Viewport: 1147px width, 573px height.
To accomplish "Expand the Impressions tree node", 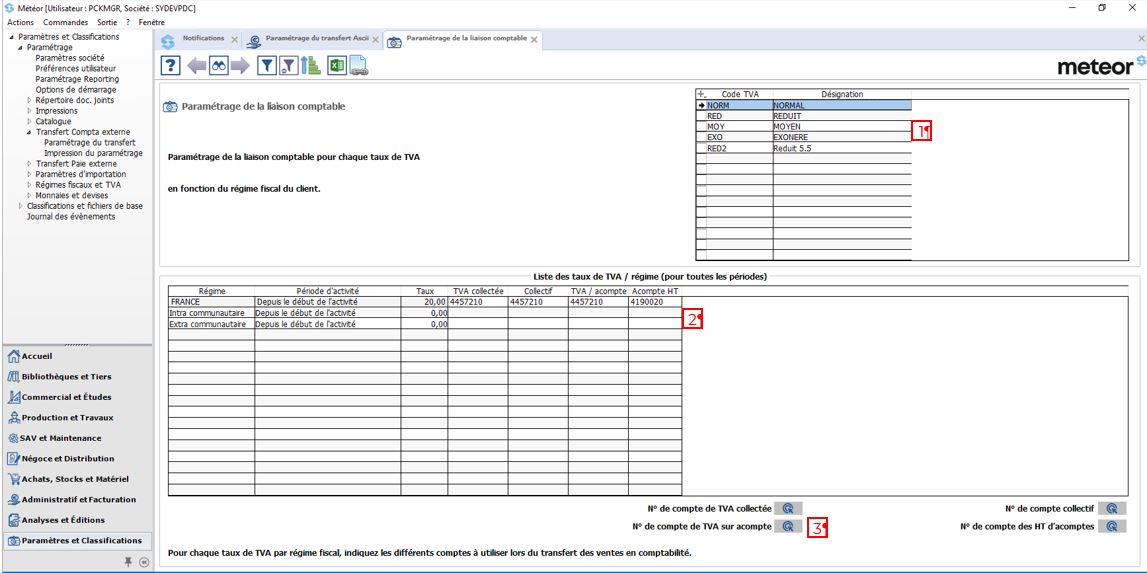I will [x=29, y=111].
